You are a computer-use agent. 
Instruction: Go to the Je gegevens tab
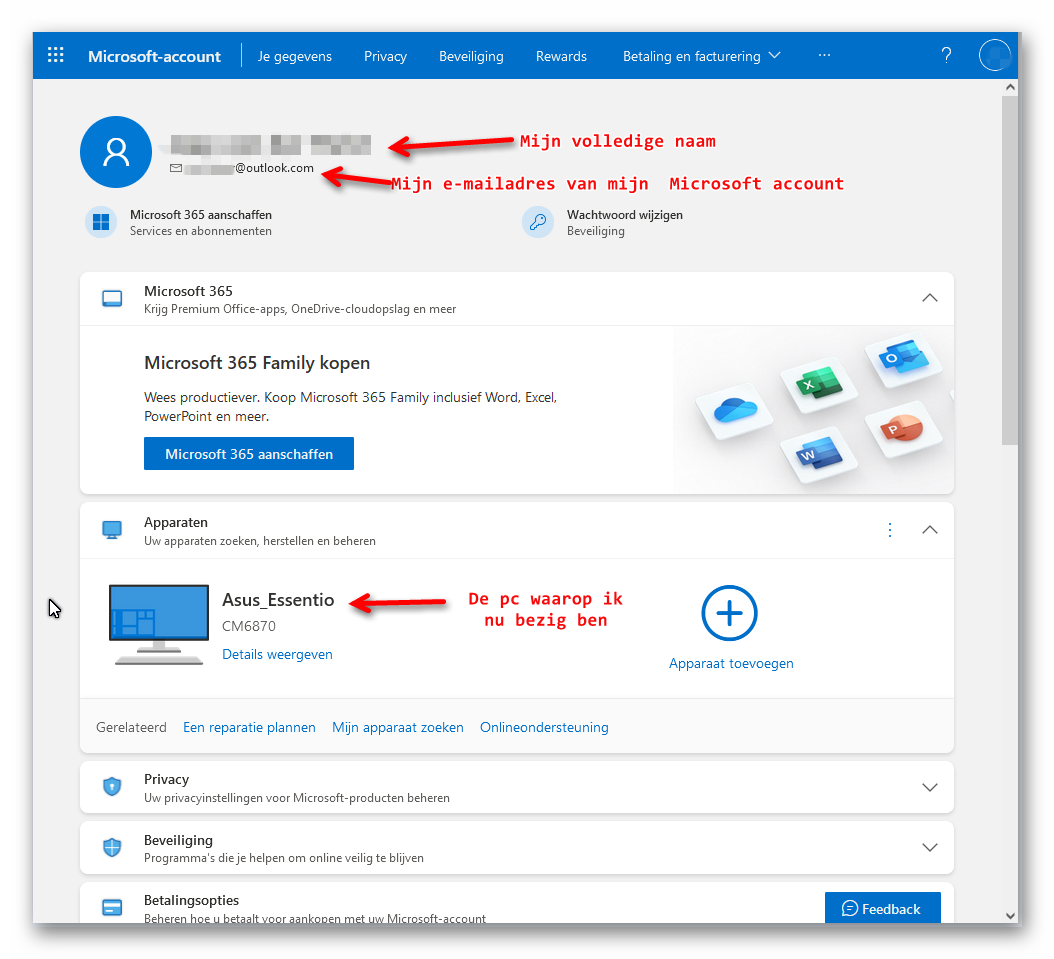[x=294, y=56]
